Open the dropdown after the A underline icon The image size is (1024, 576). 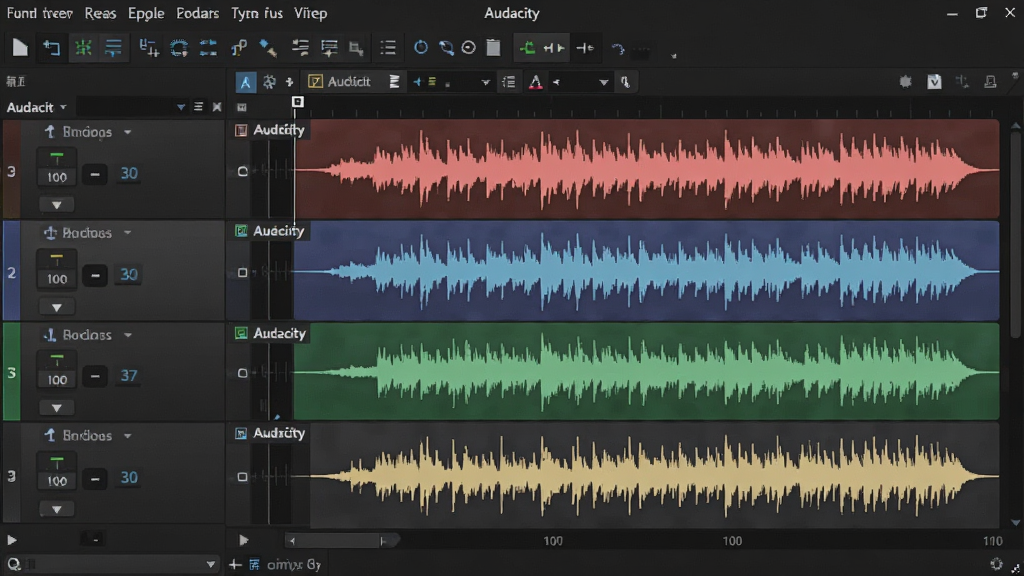point(603,82)
